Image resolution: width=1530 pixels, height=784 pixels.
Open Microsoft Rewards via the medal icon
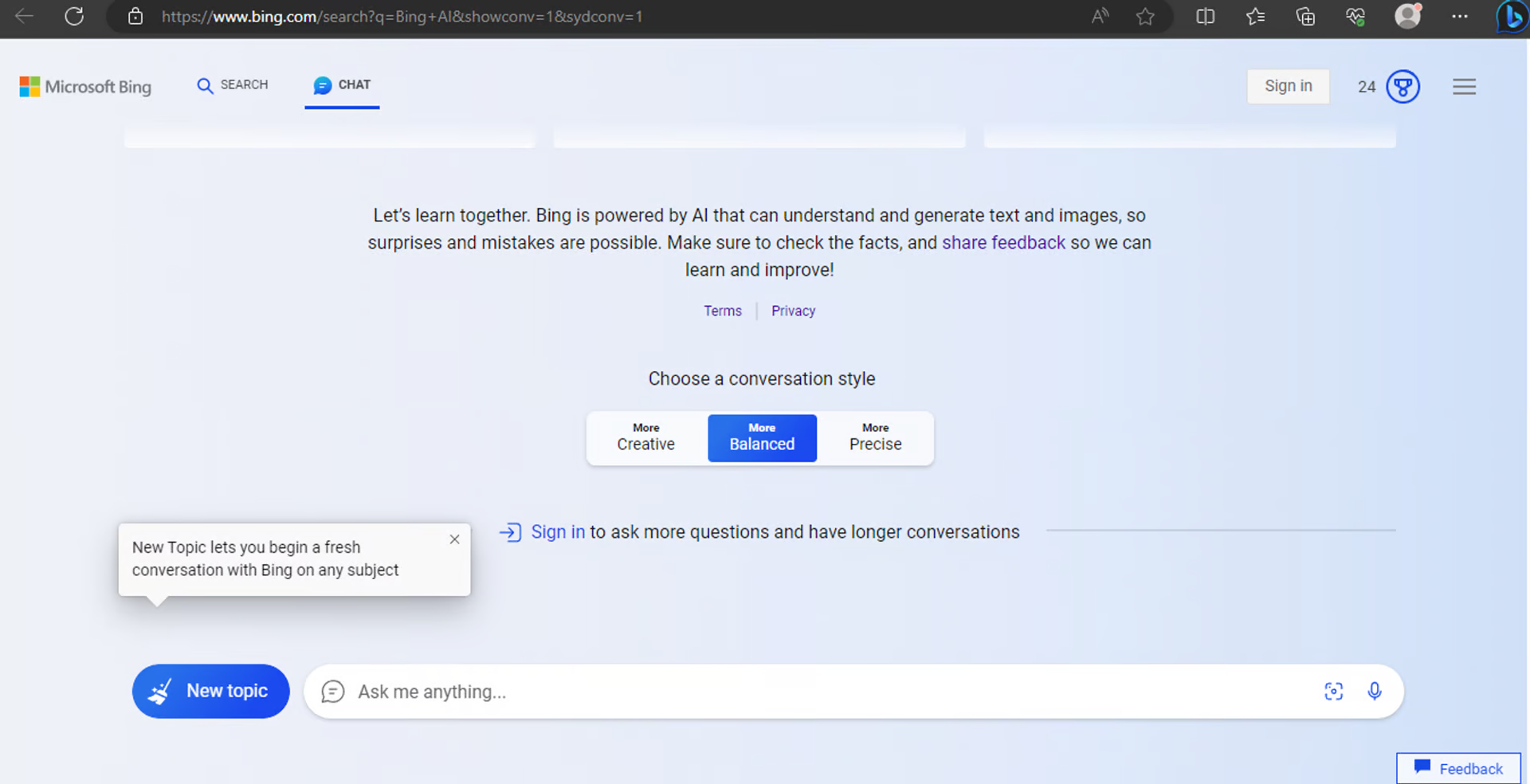(1402, 86)
